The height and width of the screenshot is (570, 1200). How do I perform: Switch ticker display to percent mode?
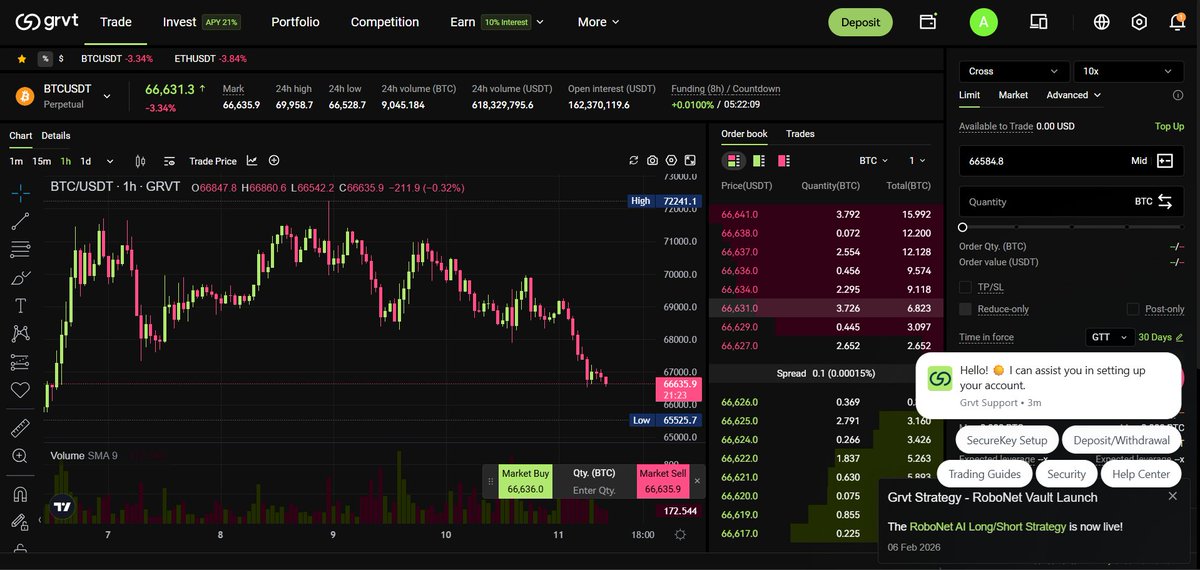click(45, 59)
